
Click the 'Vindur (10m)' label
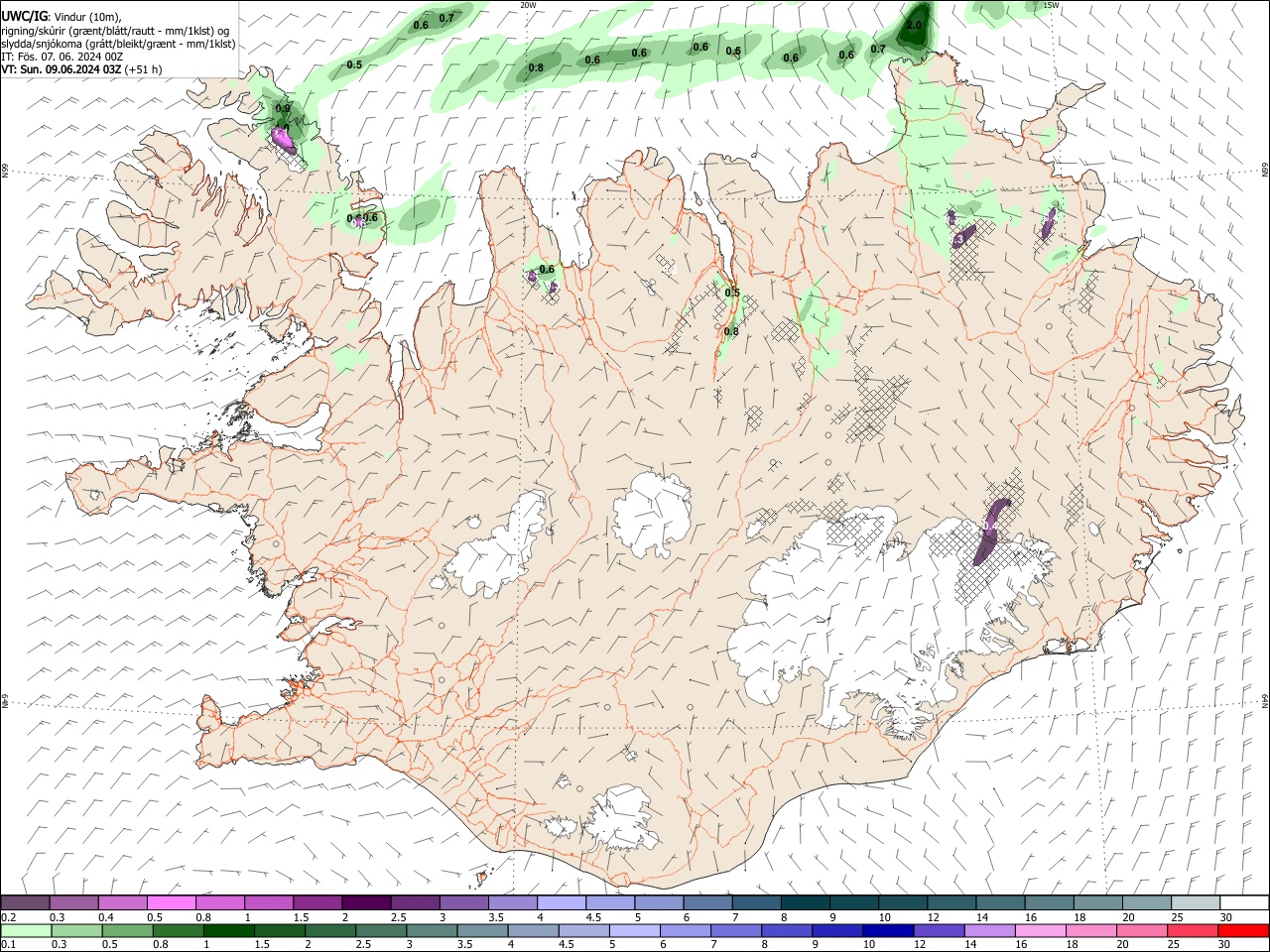click(86, 17)
